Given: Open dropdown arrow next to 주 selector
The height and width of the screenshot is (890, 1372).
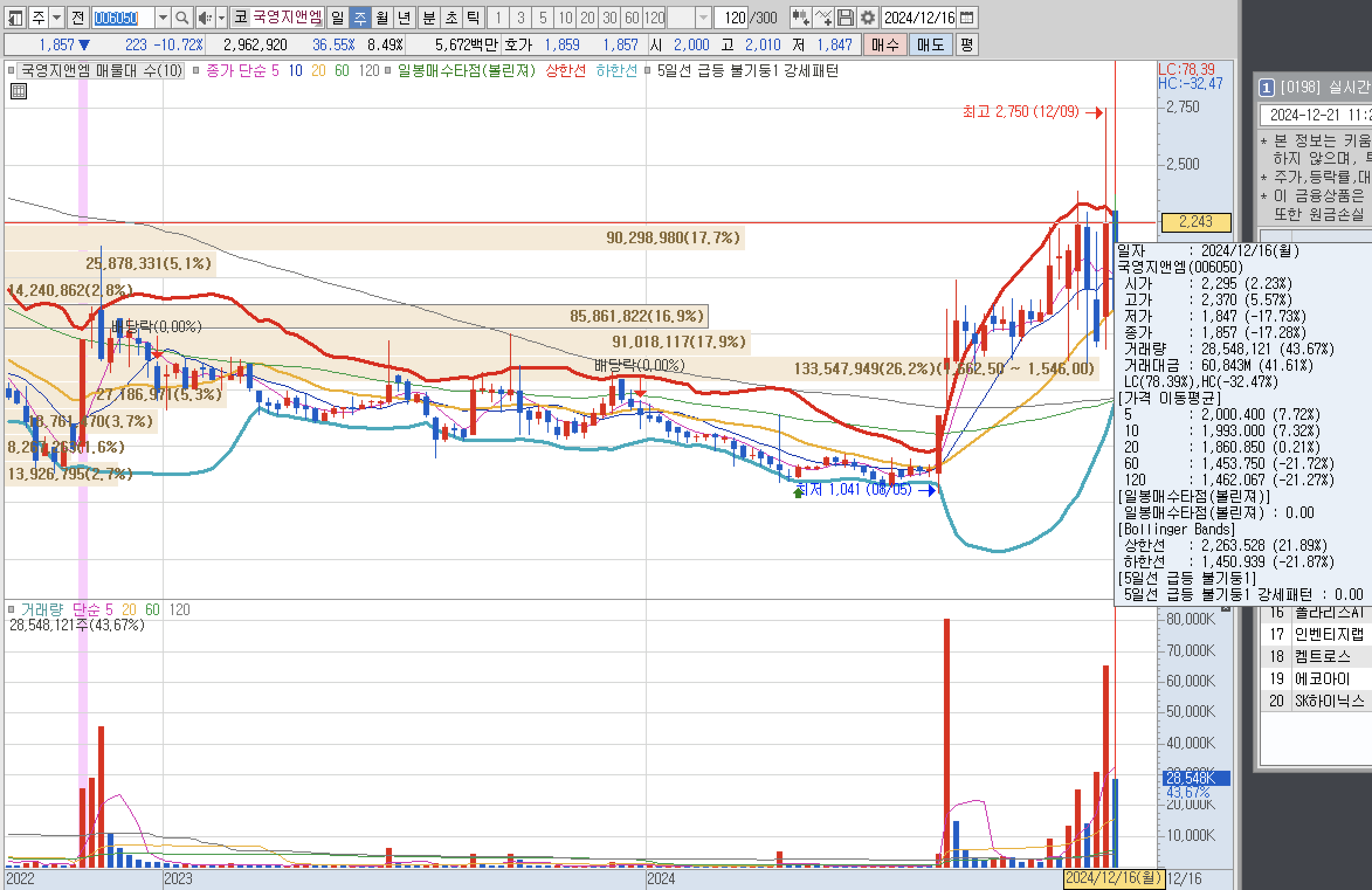Looking at the screenshot, I should click(57, 18).
